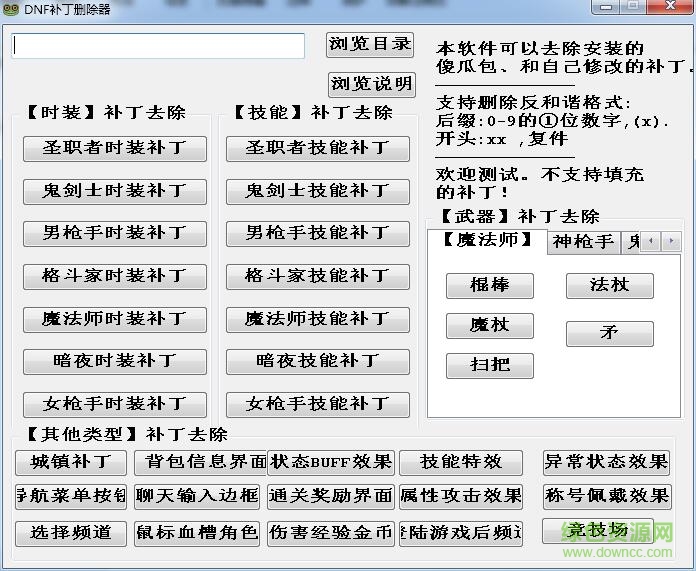Click the 棍棒 weapon button
696x571 pixels.
[x=490, y=286]
